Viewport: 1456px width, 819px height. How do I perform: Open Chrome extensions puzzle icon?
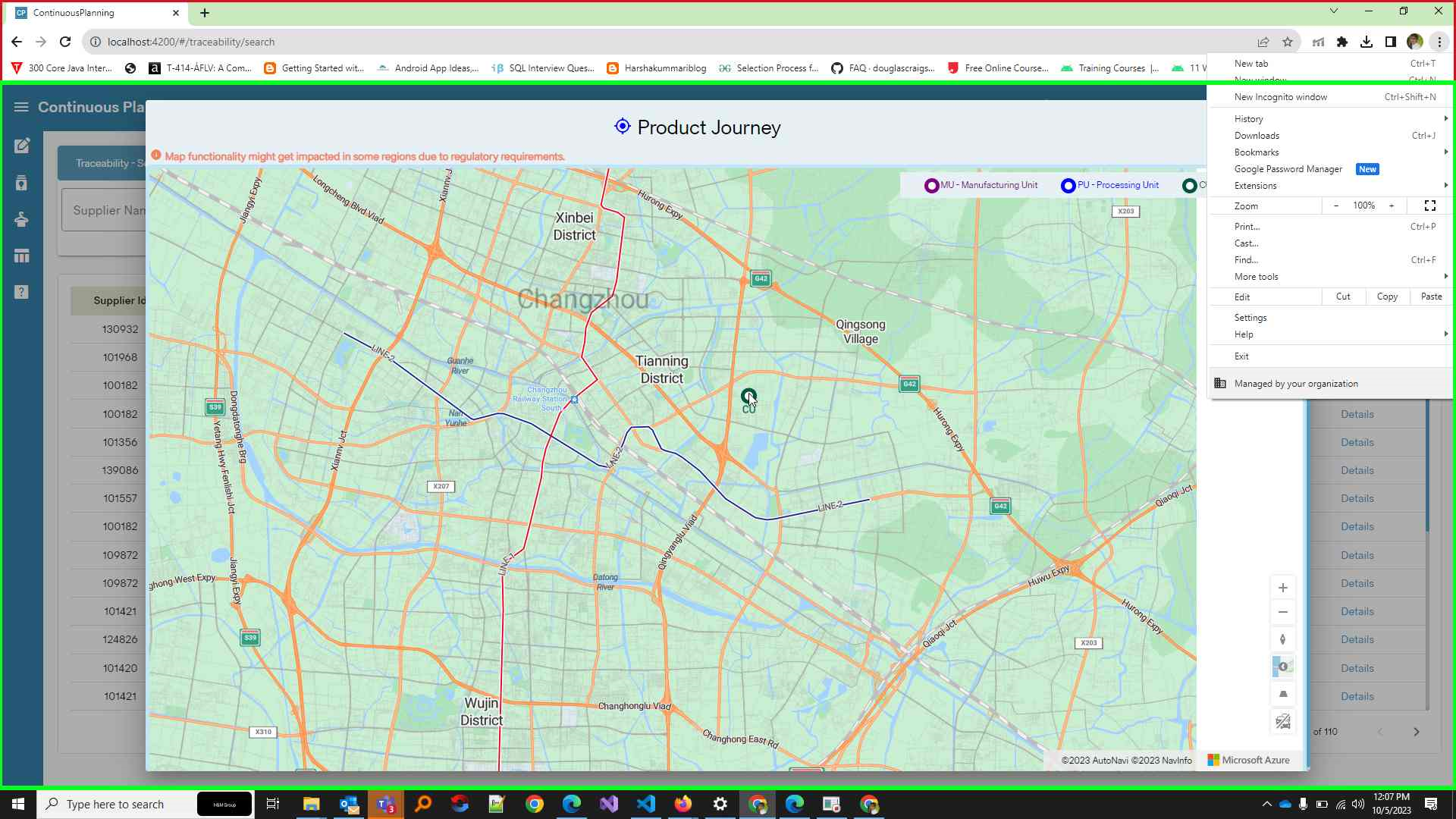[1342, 42]
